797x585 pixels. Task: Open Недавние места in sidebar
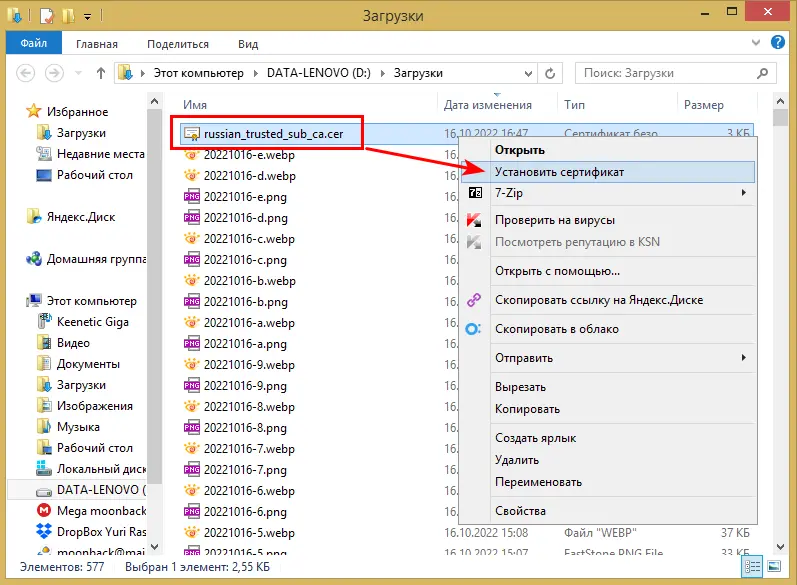[x=101, y=154]
